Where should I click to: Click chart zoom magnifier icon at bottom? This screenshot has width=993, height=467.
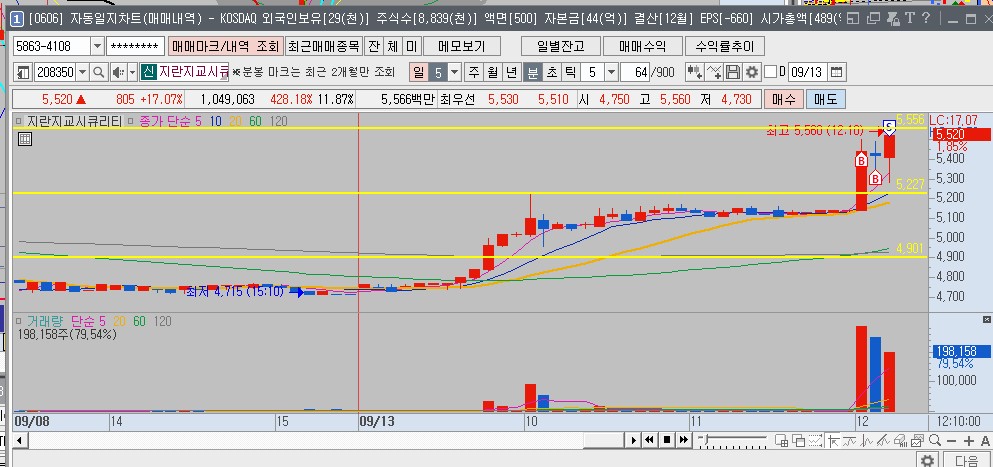[935, 440]
